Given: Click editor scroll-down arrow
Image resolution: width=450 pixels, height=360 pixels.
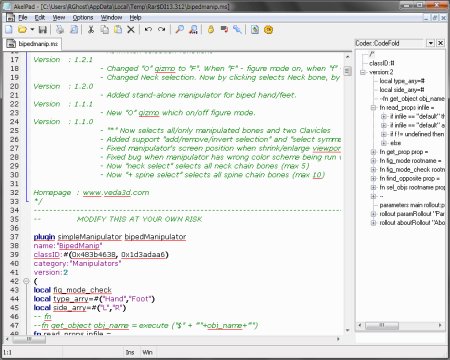Looking at the screenshot, I should click(x=347, y=330).
